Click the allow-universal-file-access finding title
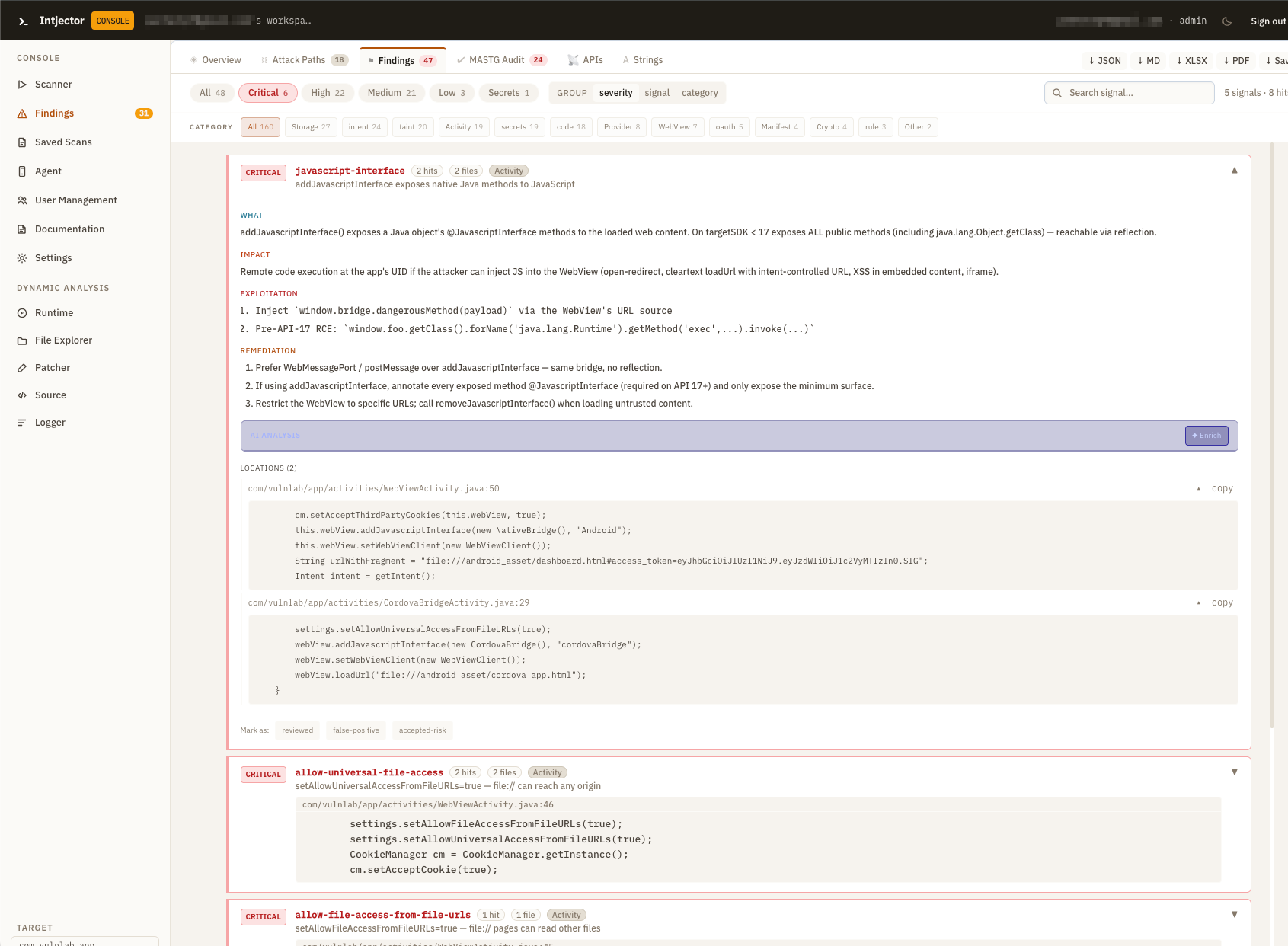The width and height of the screenshot is (1288, 946). tap(369, 773)
